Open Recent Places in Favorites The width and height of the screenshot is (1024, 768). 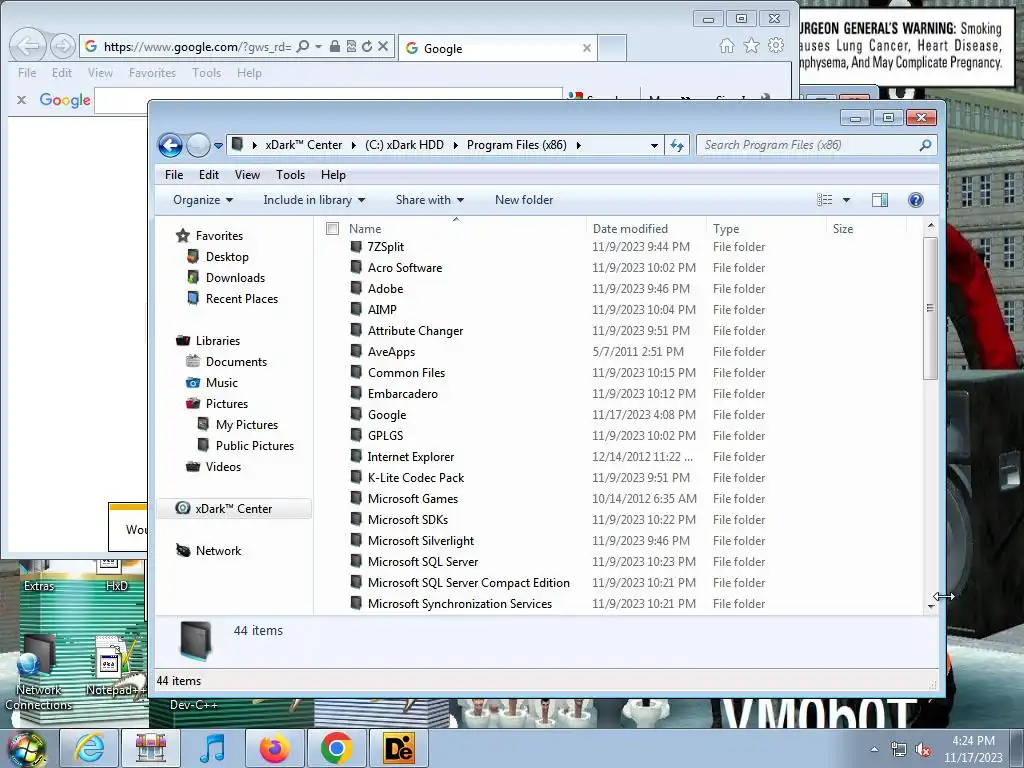(x=242, y=298)
